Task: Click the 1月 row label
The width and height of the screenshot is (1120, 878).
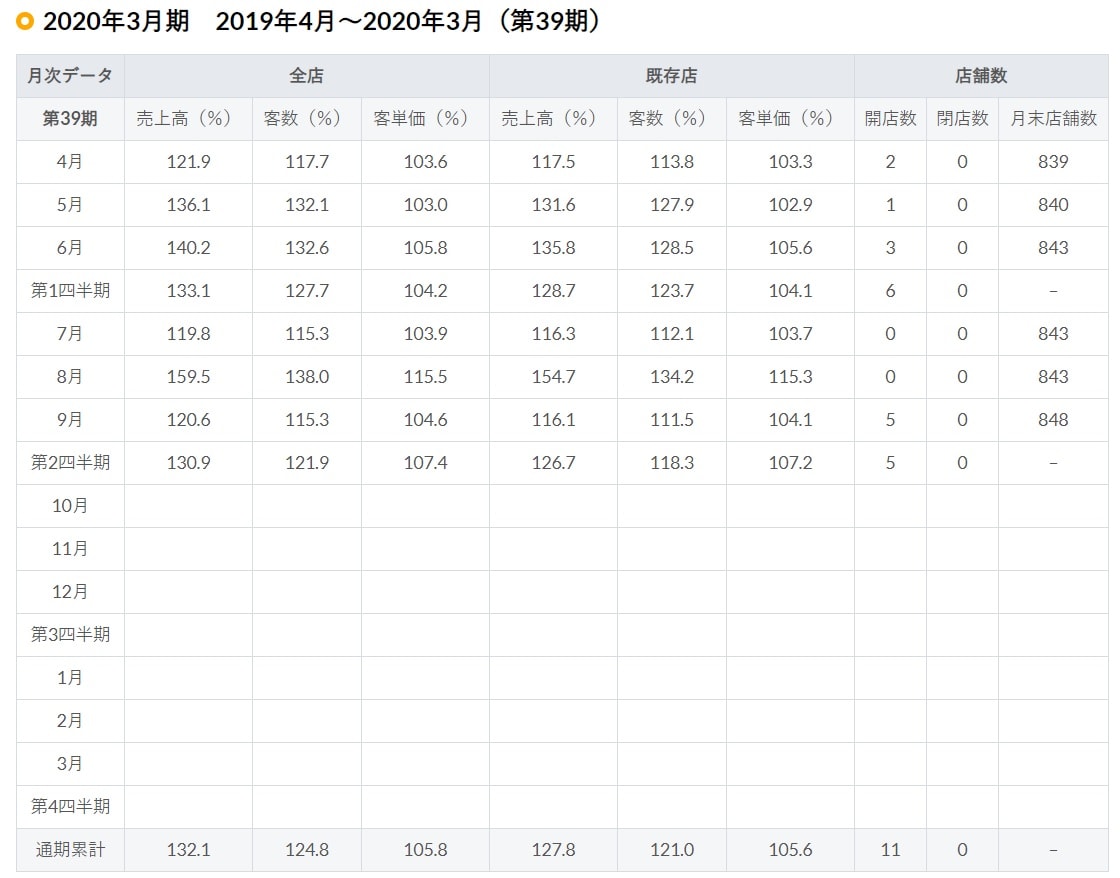Action: [70, 677]
